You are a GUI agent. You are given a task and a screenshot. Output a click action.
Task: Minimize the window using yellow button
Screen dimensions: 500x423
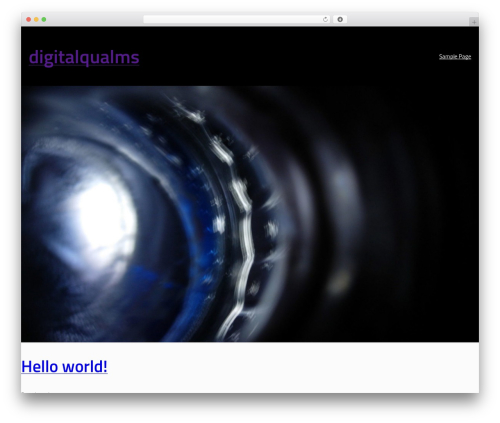[x=36, y=20]
